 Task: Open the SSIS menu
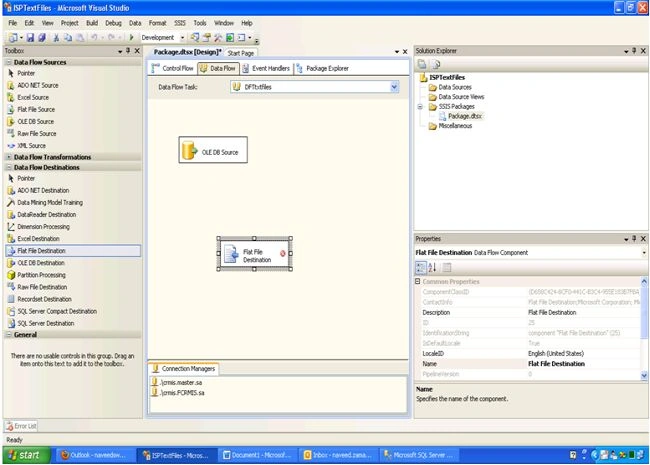179,23
